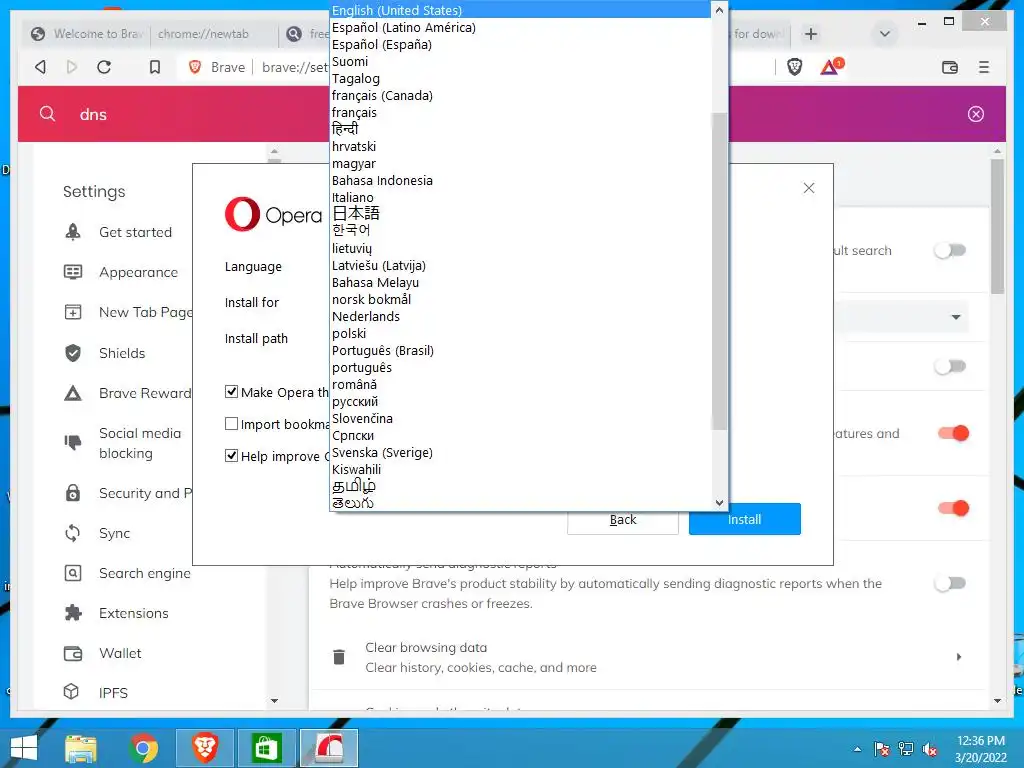
Task: Open Brave Shields lion icon
Action: click(x=794, y=67)
